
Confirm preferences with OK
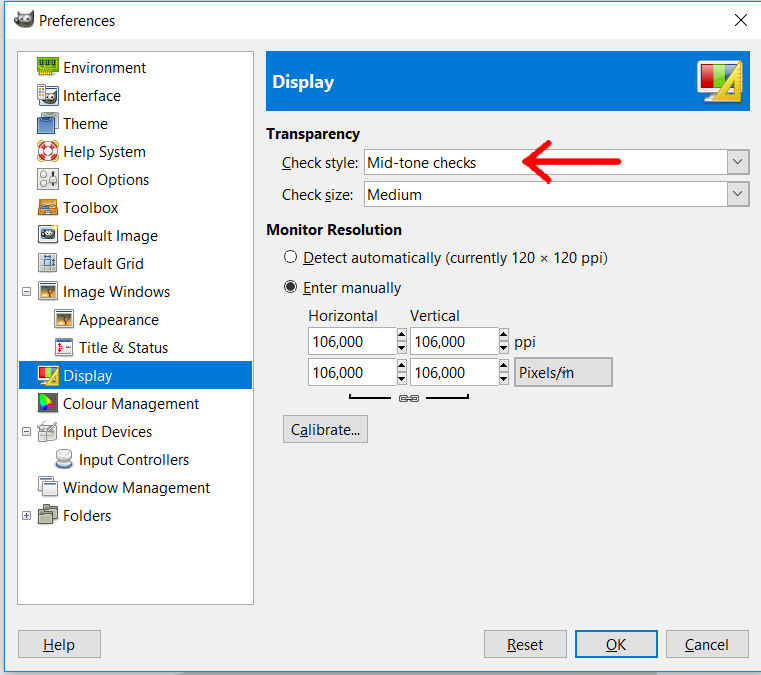click(616, 644)
